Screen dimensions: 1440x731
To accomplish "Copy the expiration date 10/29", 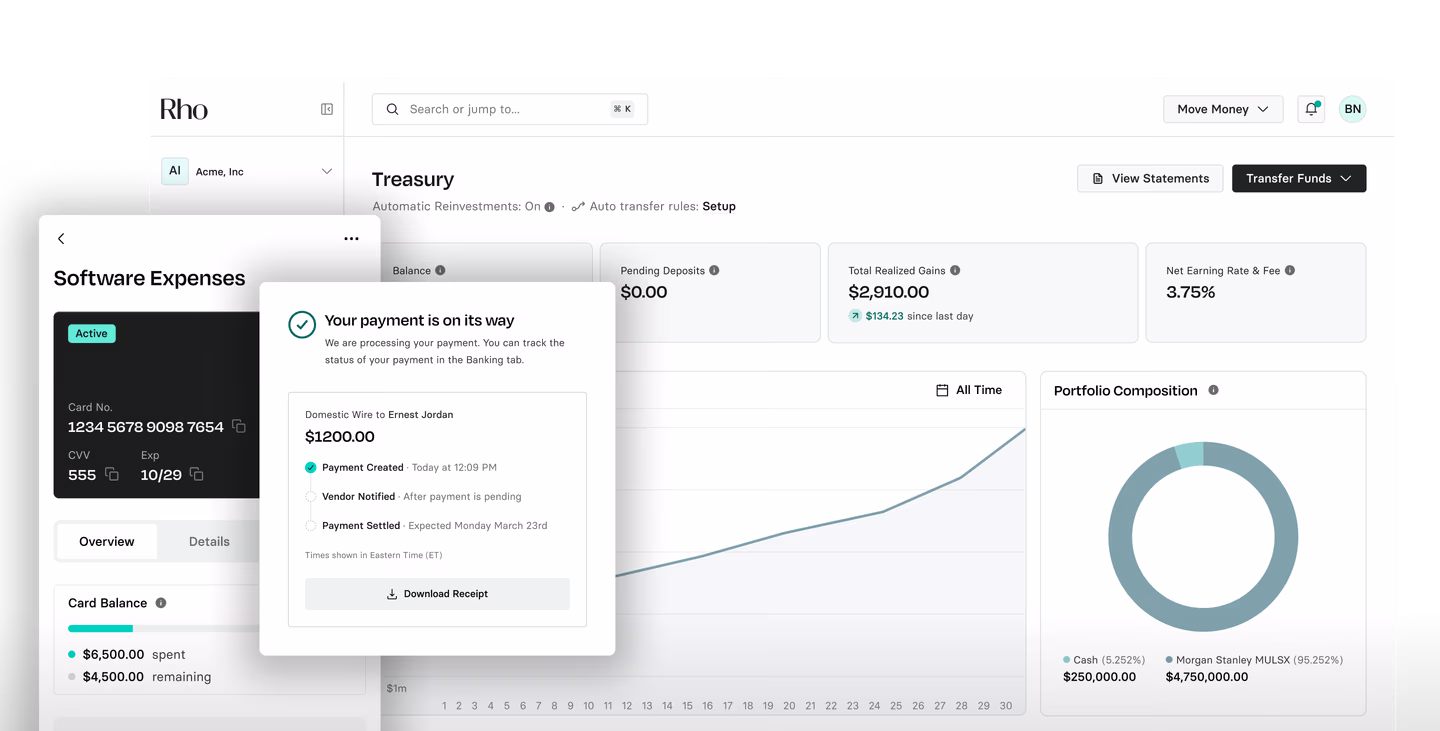I will pos(196,476).
